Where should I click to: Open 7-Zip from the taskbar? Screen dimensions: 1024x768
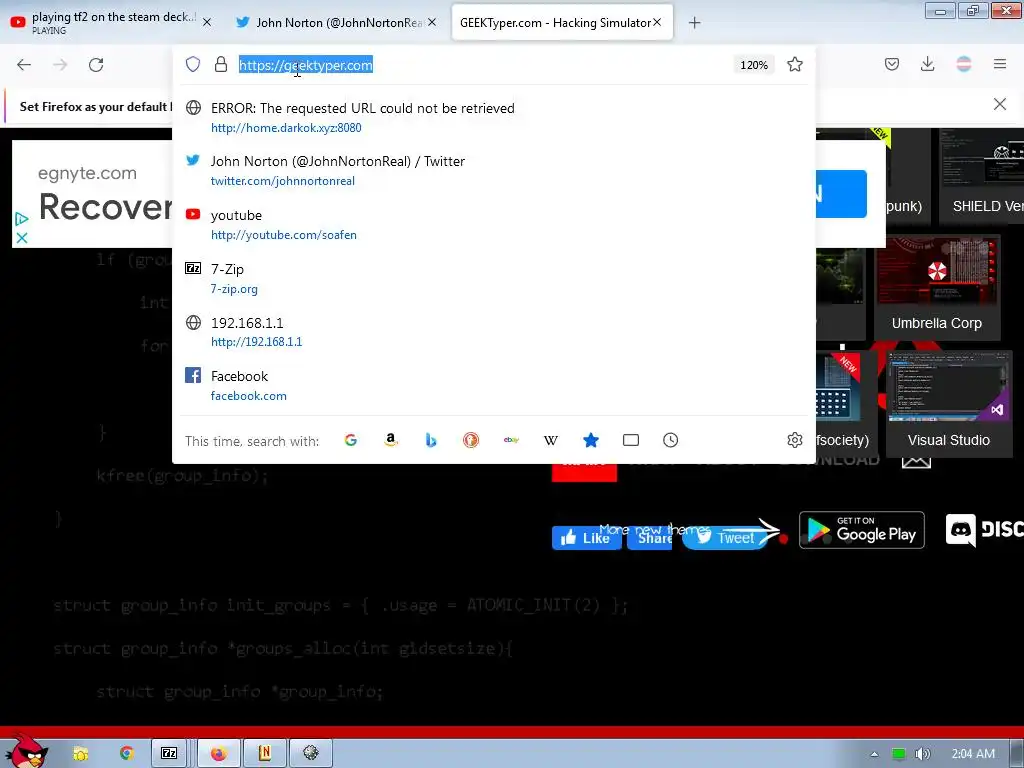coord(169,754)
